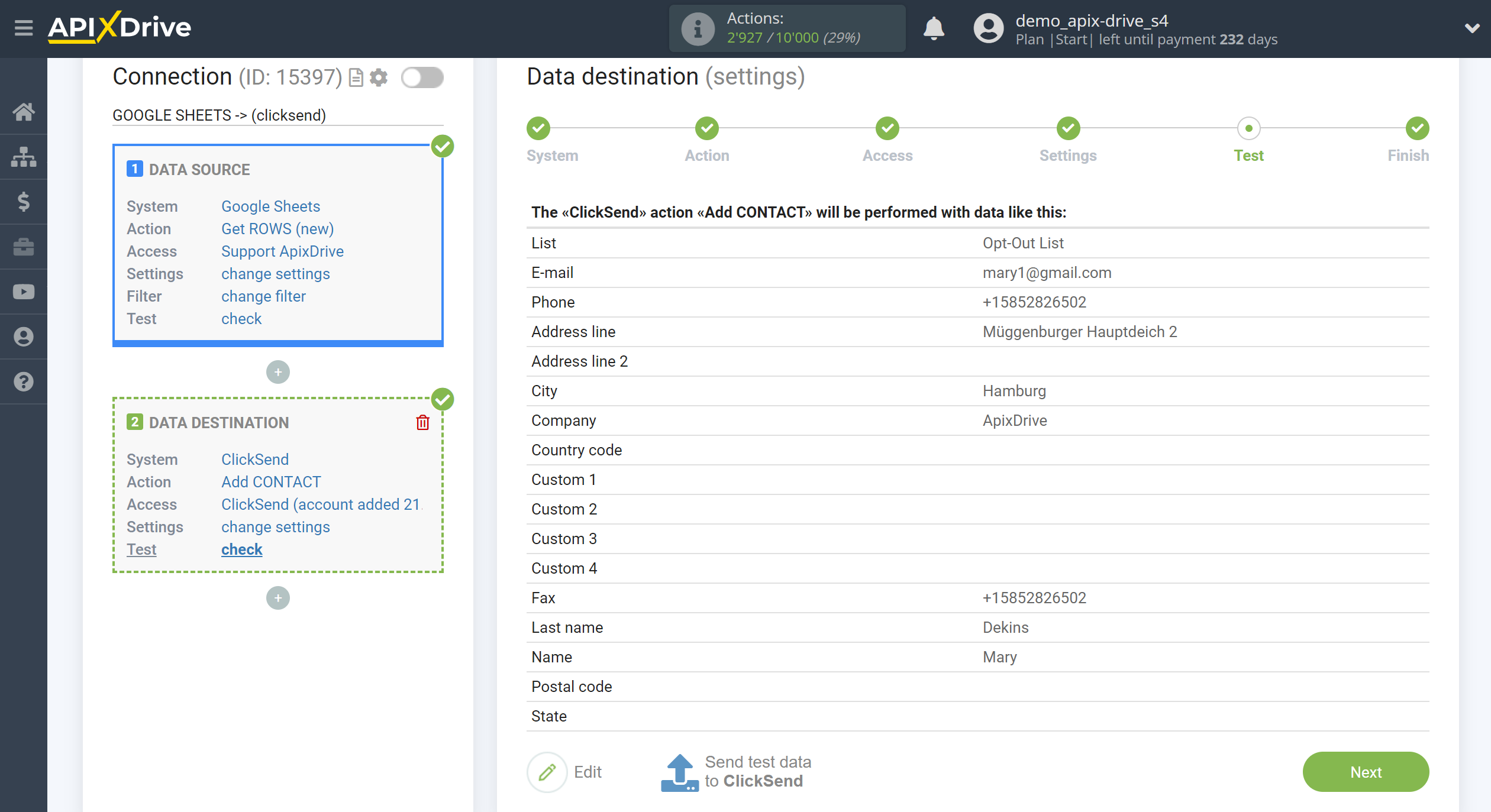Image resolution: width=1491 pixels, height=812 pixels.
Task: Open the notifications bell
Action: 934,28
